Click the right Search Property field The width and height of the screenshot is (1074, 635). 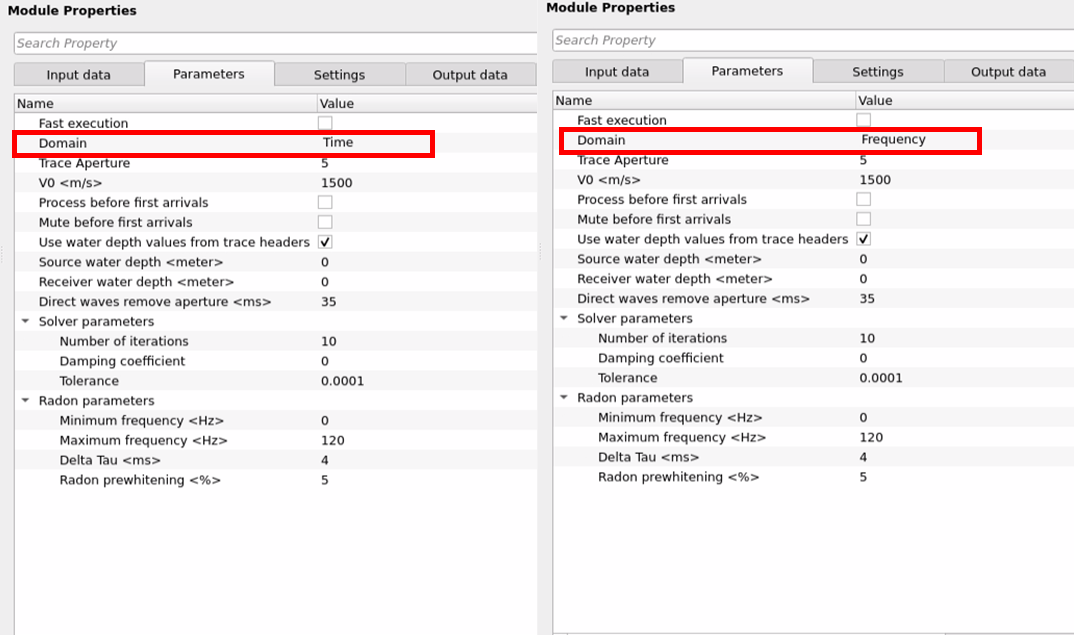[812, 40]
